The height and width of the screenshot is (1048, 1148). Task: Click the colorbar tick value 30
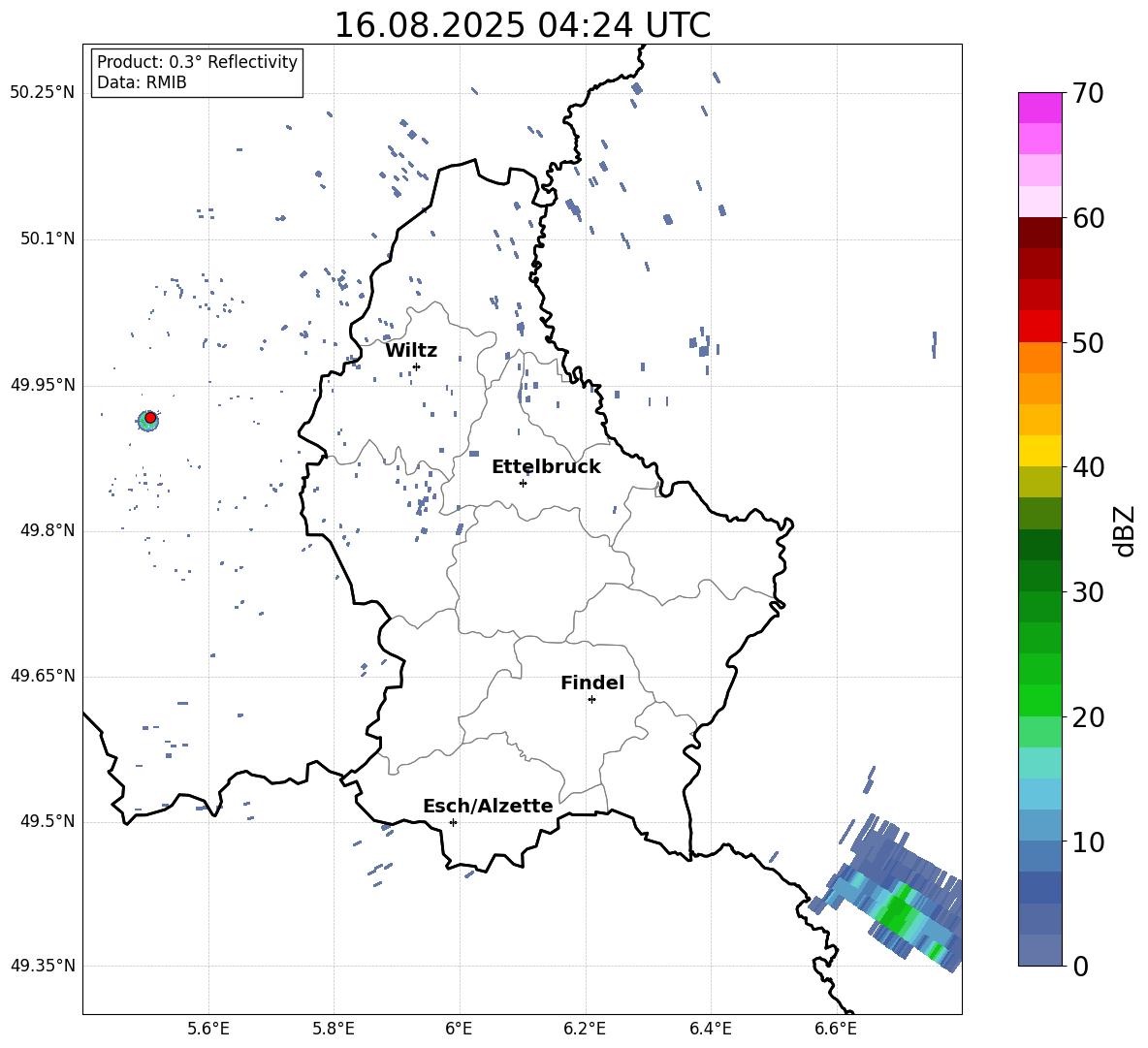(1088, 592)
